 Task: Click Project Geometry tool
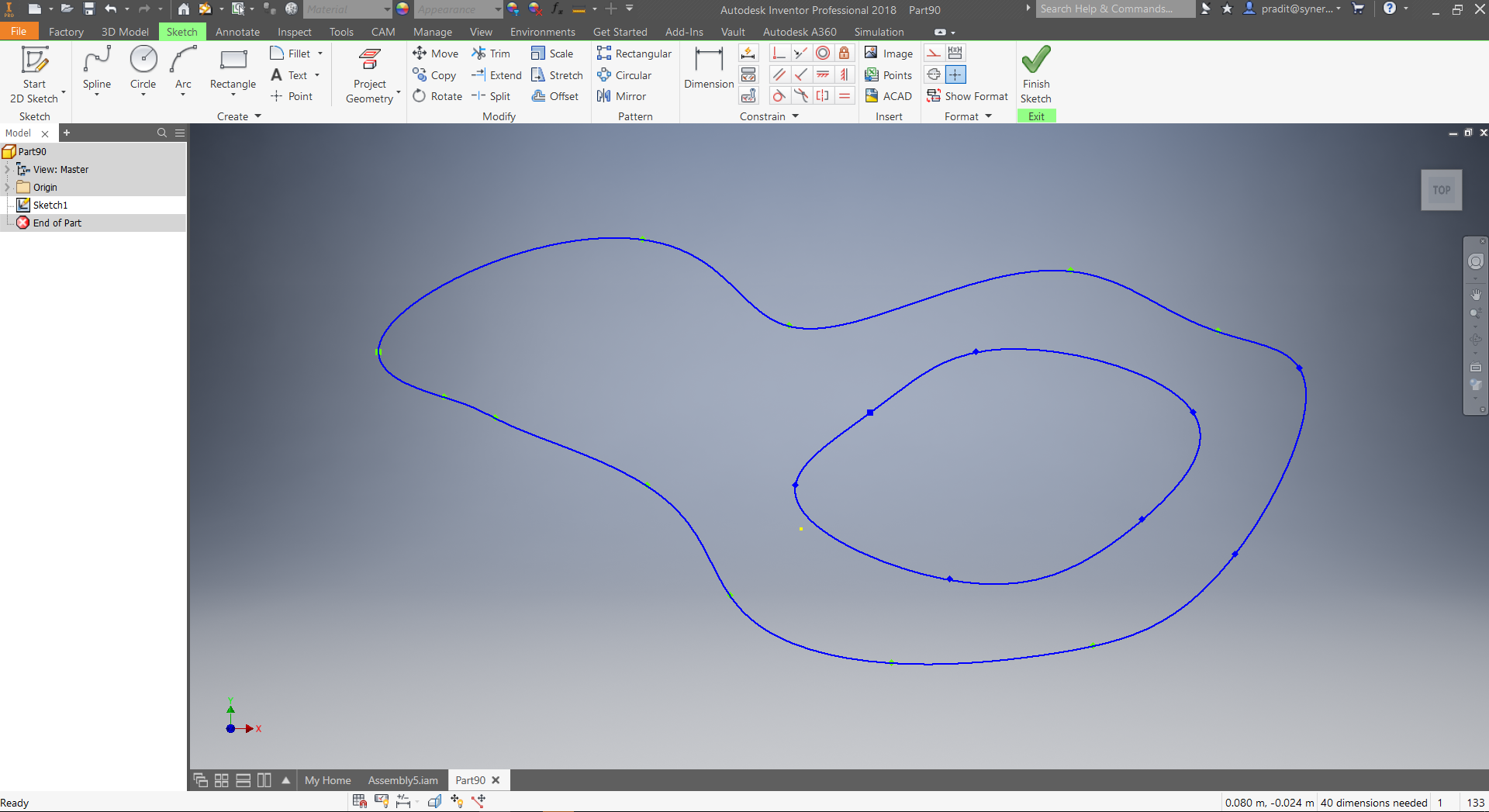point(370,75)
